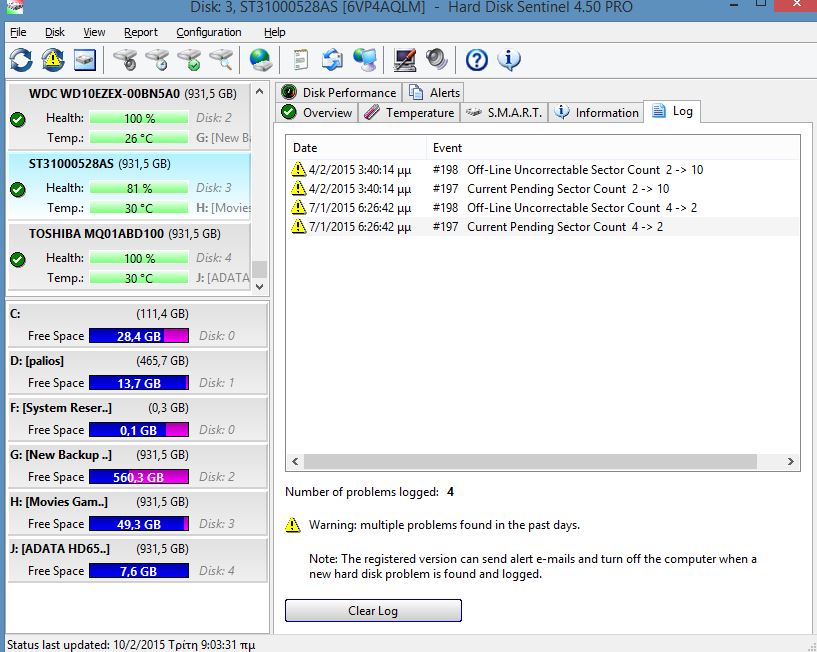Click green health checkmark for TOSHIBA MQ01ABD100 disk
This screenshot has width=817, height=652.
(18, 260)
